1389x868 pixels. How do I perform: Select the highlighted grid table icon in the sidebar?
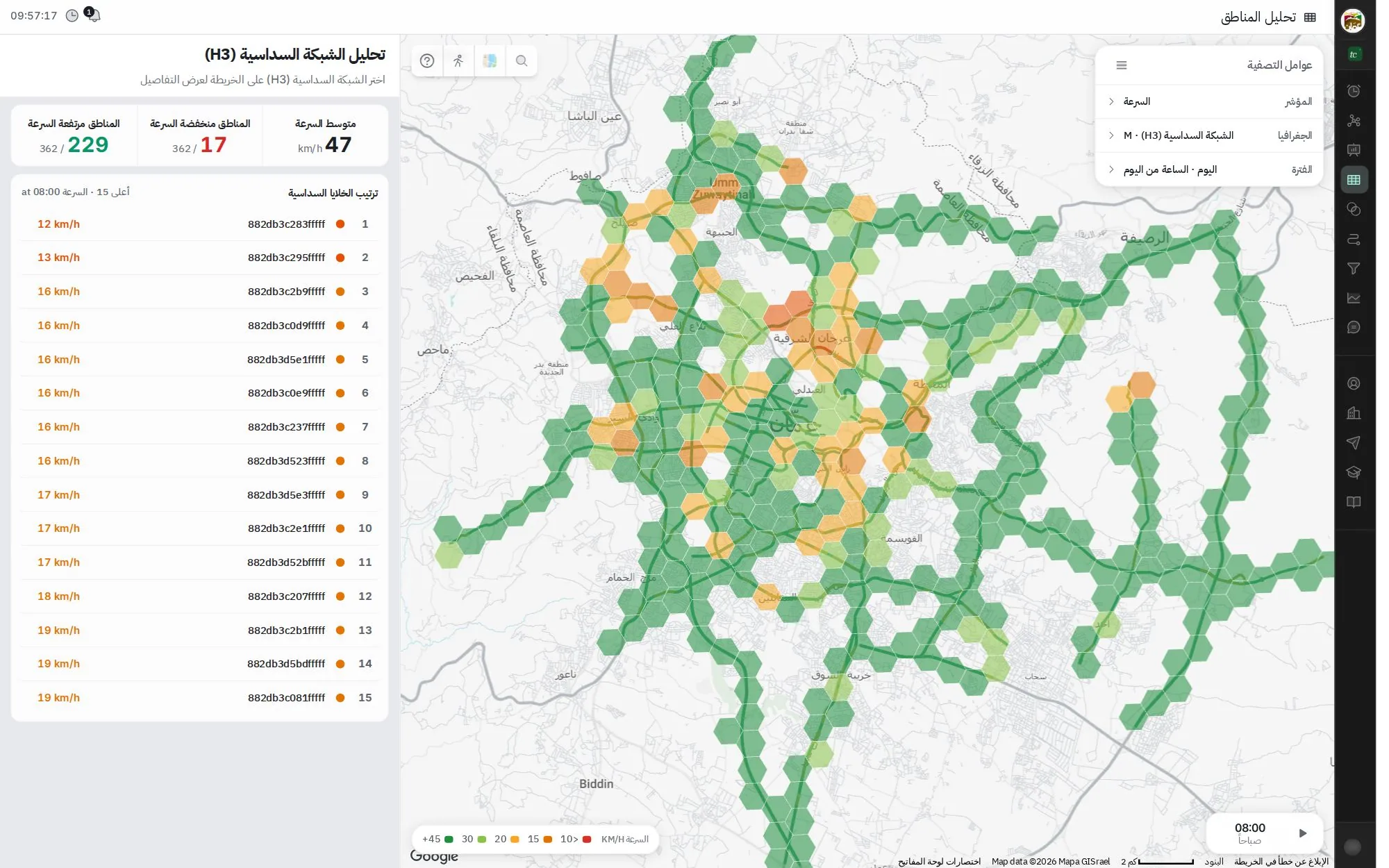[1354, 180]
